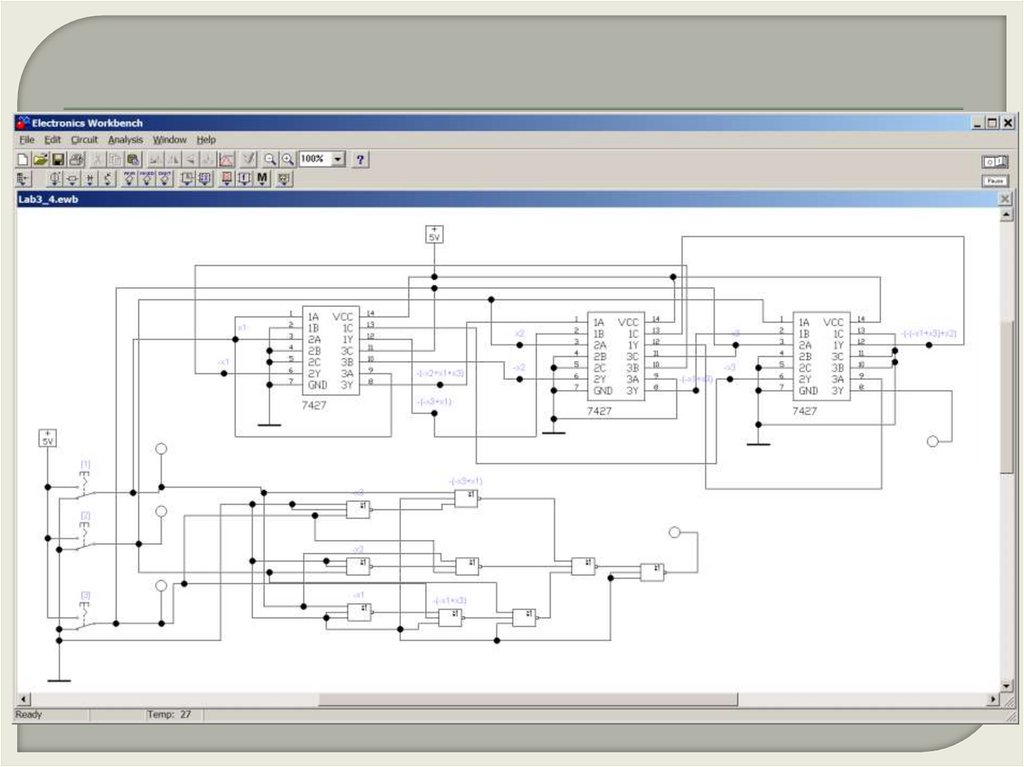1024x767 pixels.
Task: Click the 100% zoom level field
Action: click(x=315, y=159)
